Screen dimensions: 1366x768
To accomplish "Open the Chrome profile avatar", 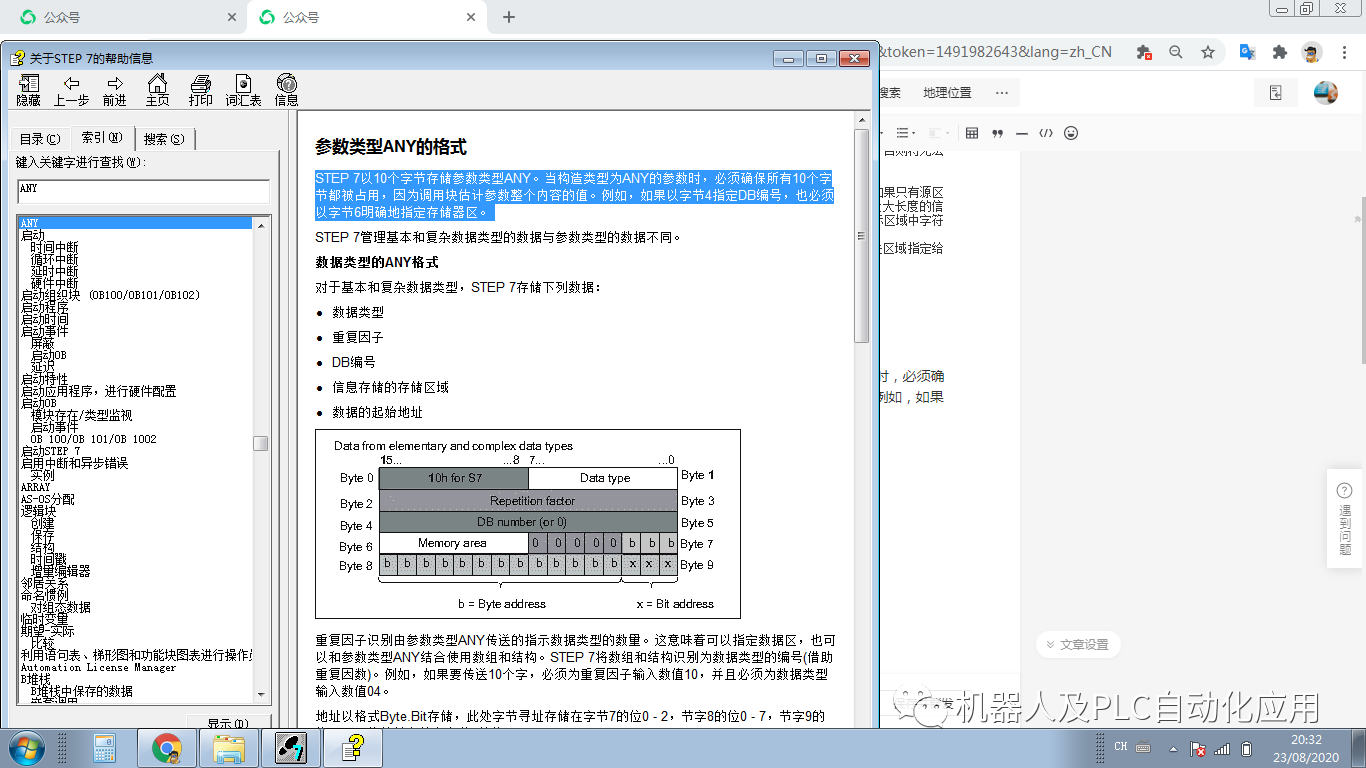I will 1311,52.
